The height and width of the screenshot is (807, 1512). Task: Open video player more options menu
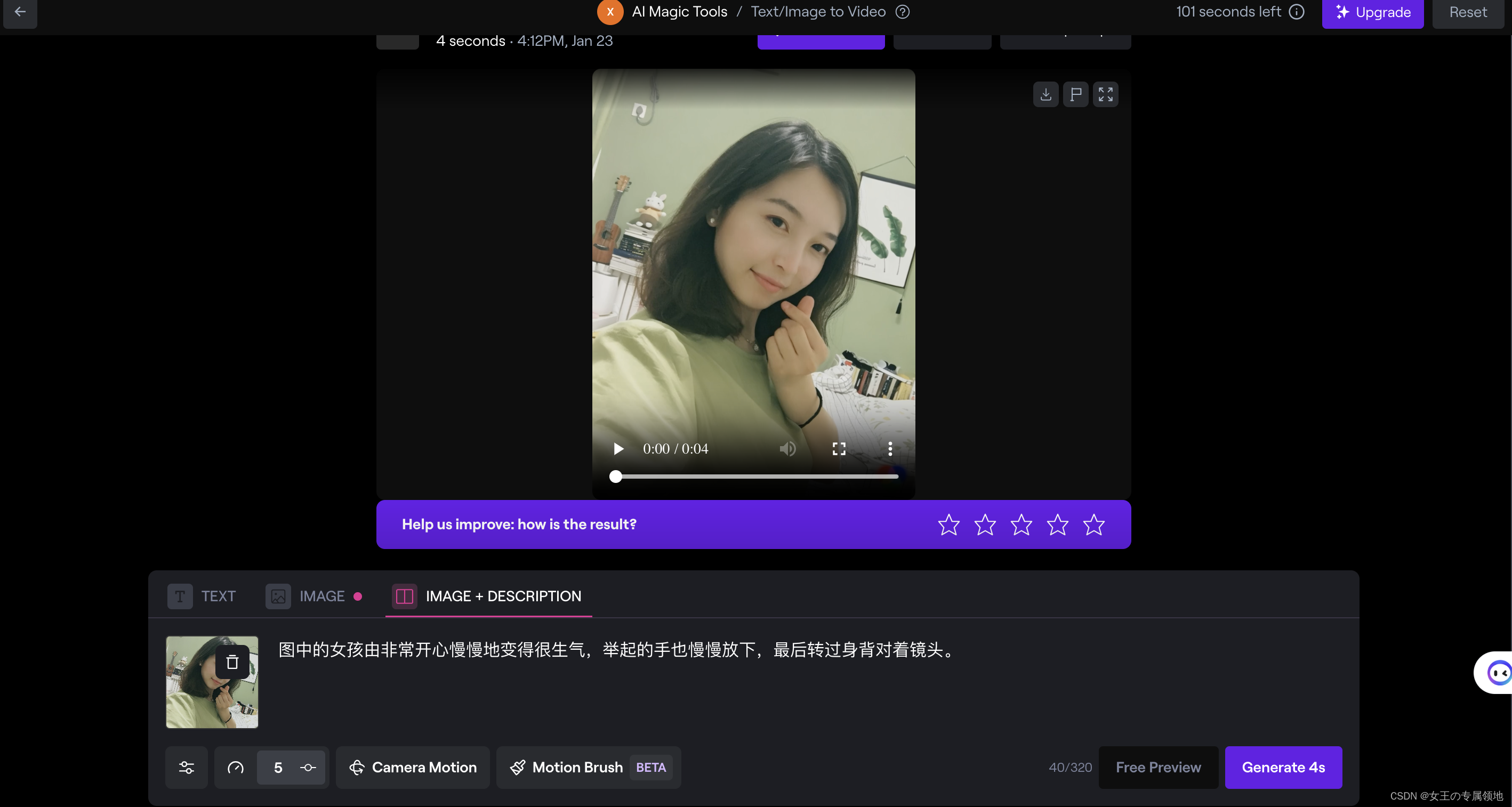tap(890, 449)
